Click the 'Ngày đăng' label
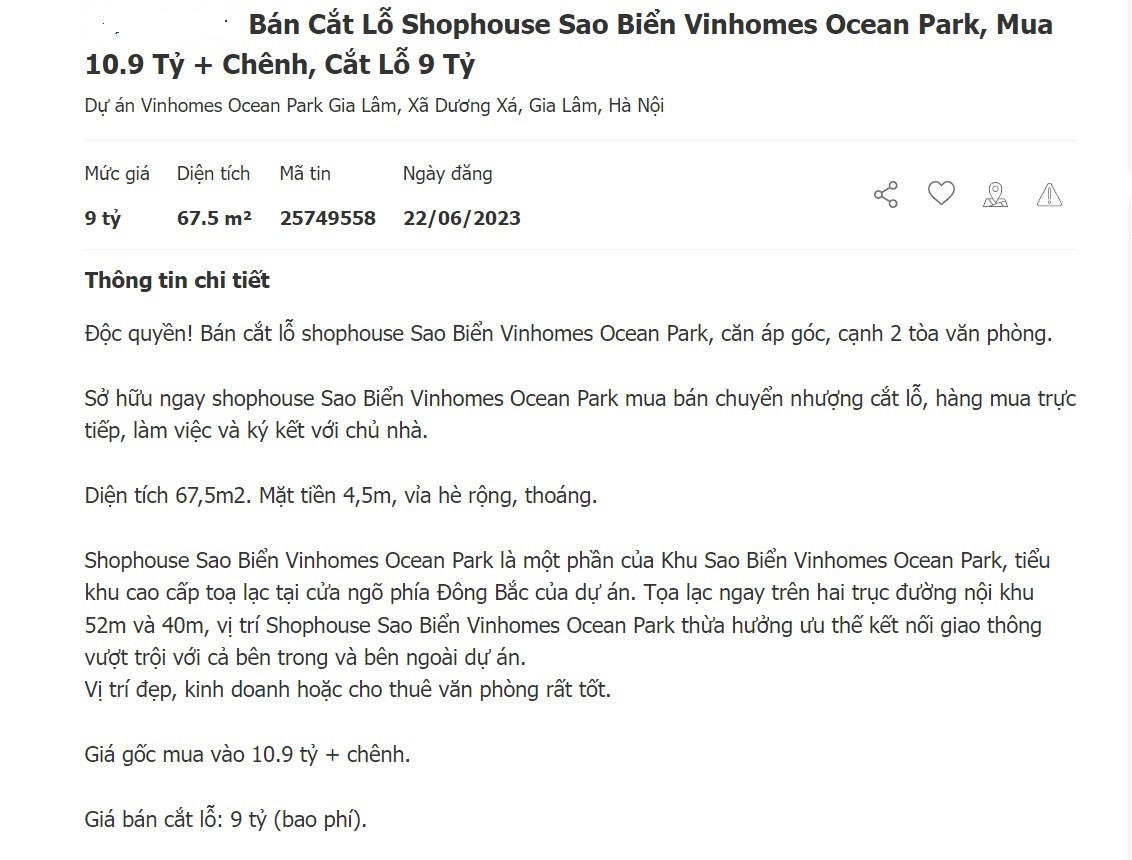Viewport: 1132px width, 860px height. pyautogui.click(x=447, y=174)
